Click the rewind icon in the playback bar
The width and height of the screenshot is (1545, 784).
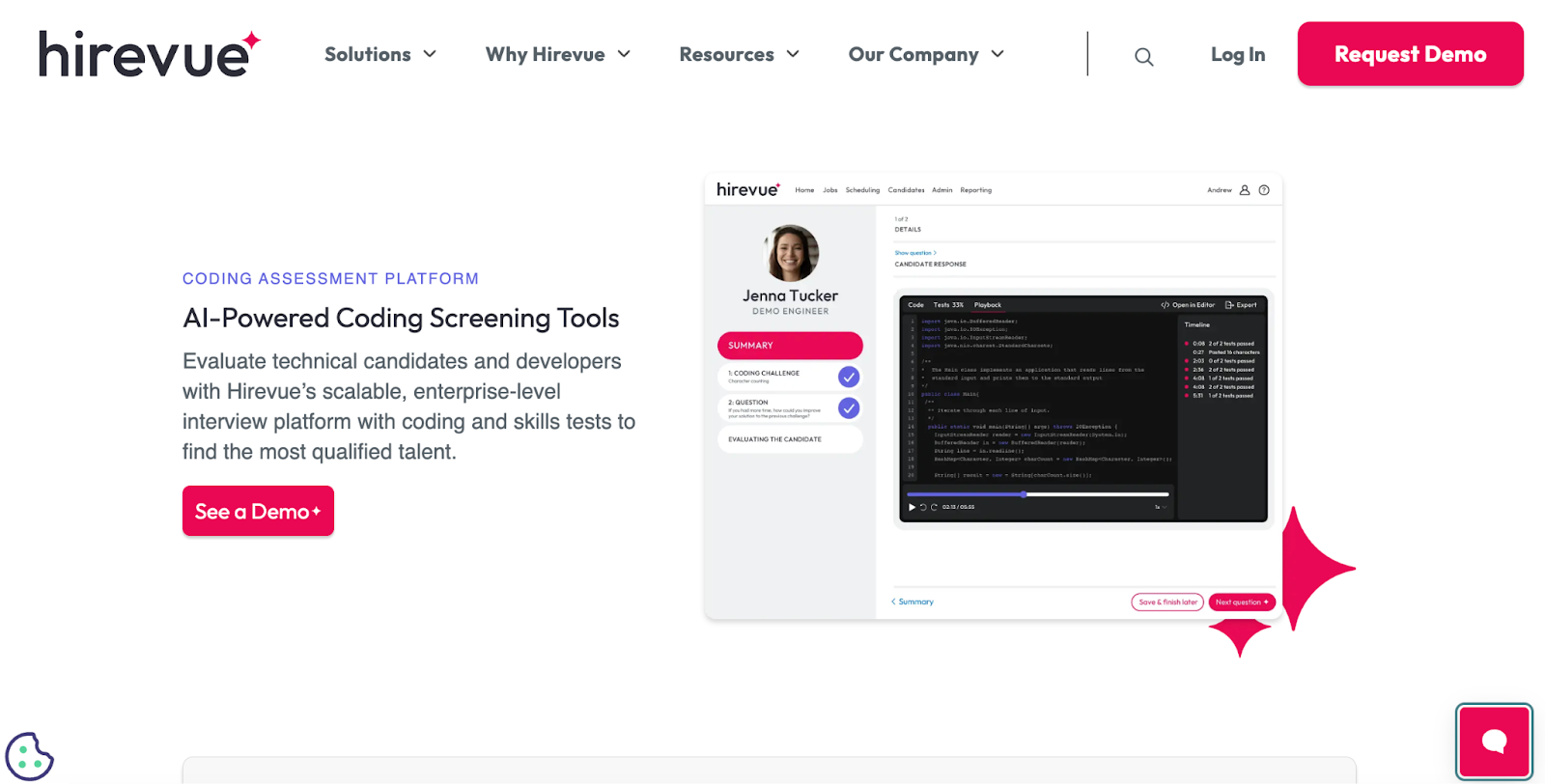(x=923, y=507)
